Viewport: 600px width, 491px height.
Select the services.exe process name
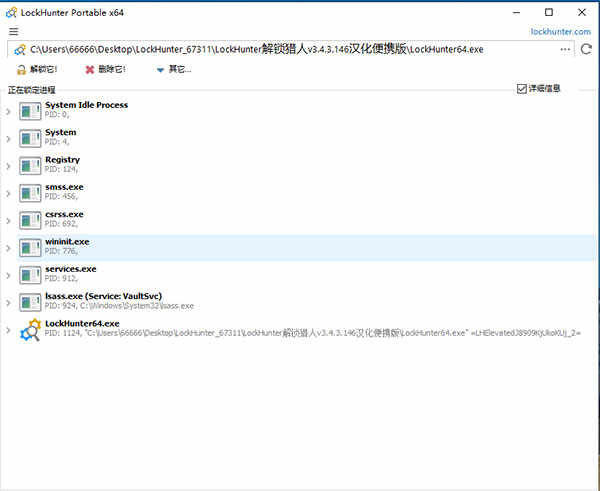pos(71,269)
